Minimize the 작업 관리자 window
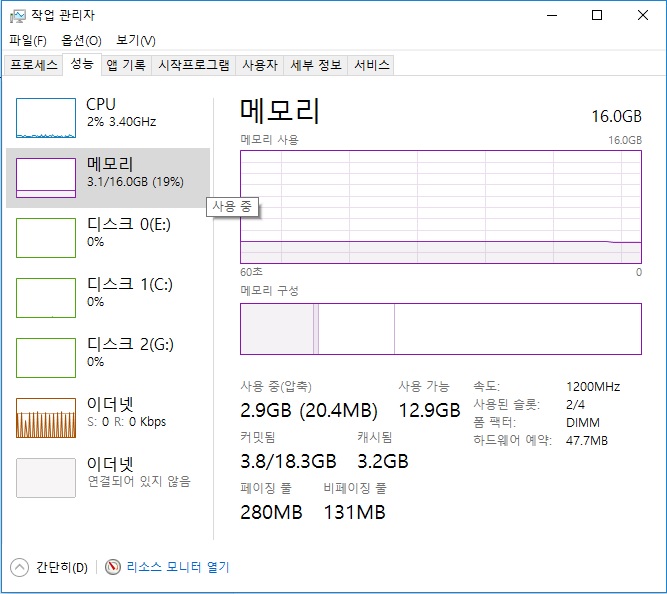 tap(552, 15)
